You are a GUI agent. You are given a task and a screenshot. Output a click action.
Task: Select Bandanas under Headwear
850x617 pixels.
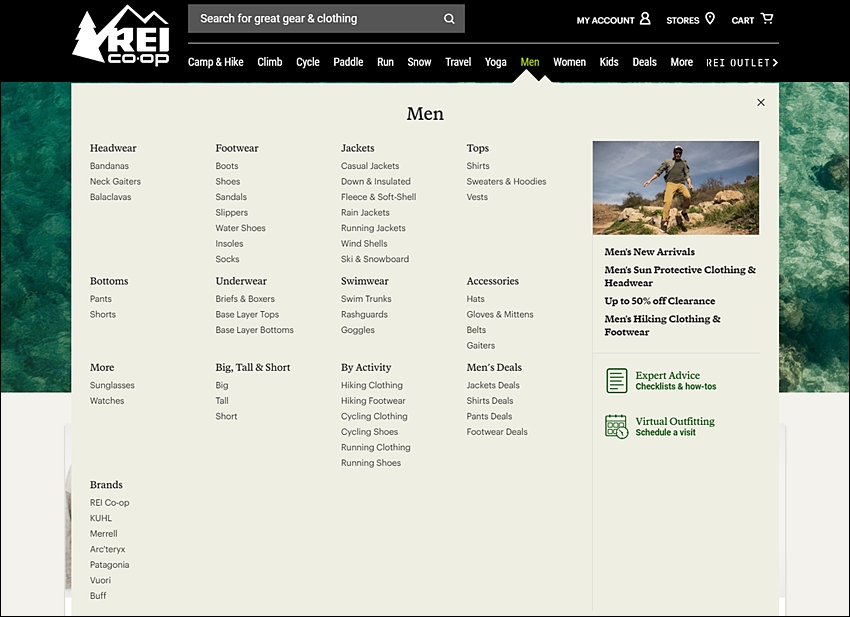click(109, 166)
